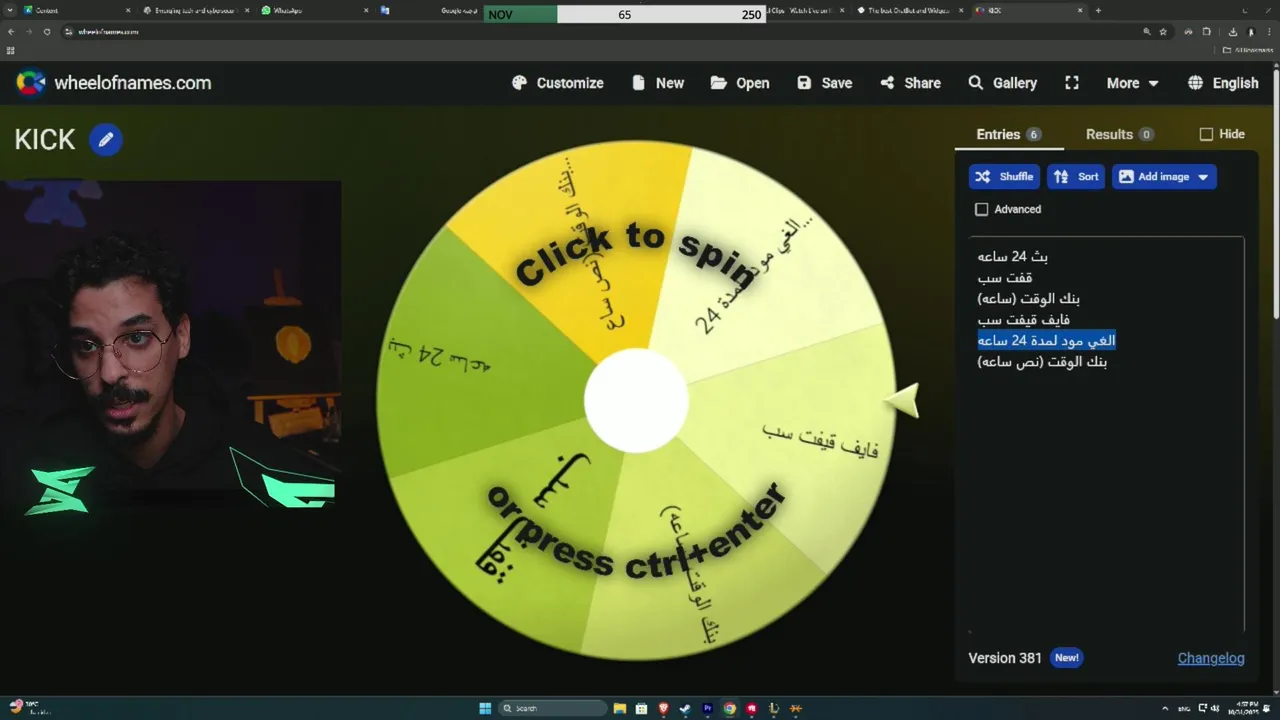This screenshot has width=1280, height=720.
Task: Open the Gallery search
Action: (x=1002, y=83)
